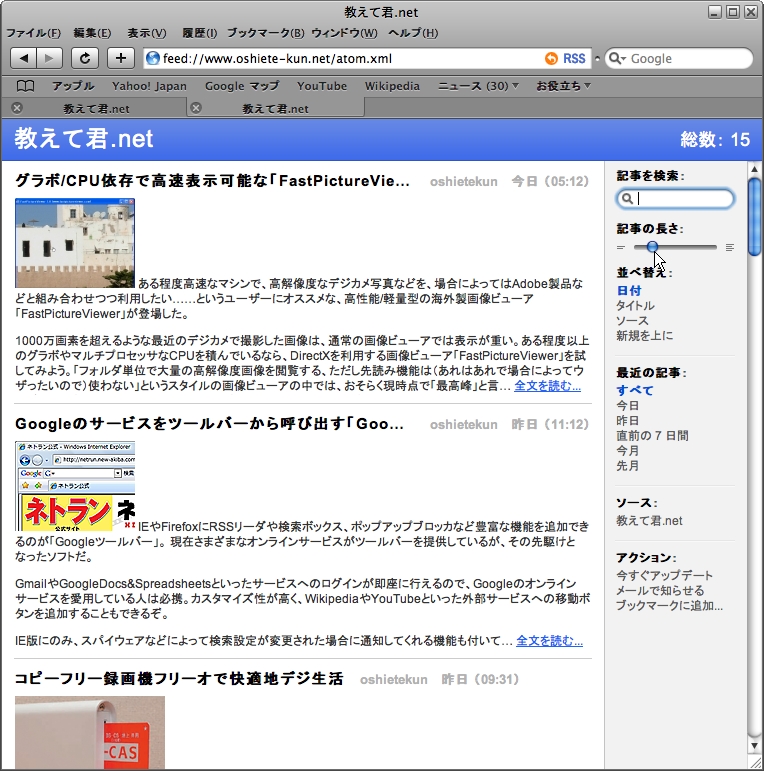Click the scrollbar up arrow
Image resolution: width=764 pixels, height=771 pixels.
(x=755, y=169)
